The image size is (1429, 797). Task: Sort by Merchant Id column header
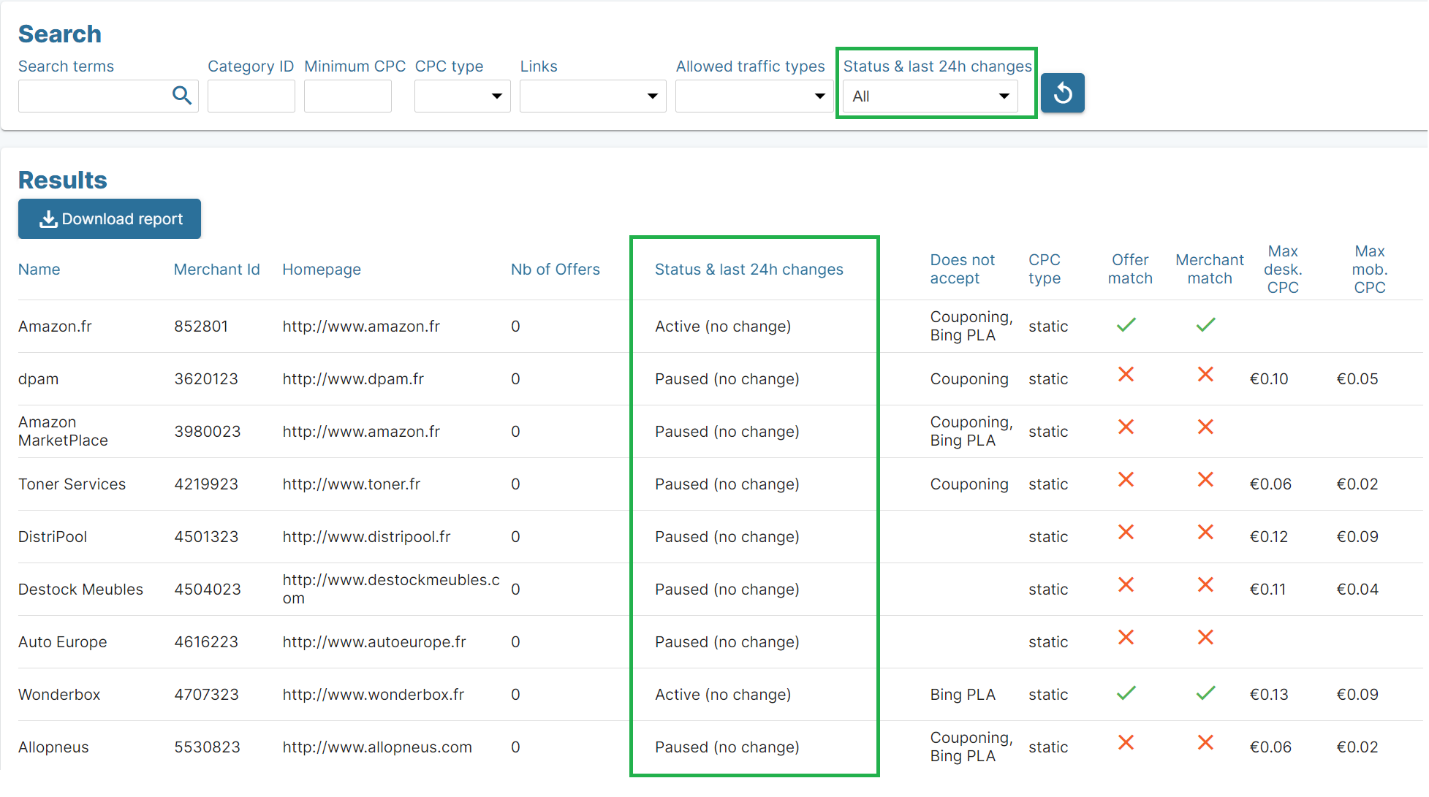point(216,269)
